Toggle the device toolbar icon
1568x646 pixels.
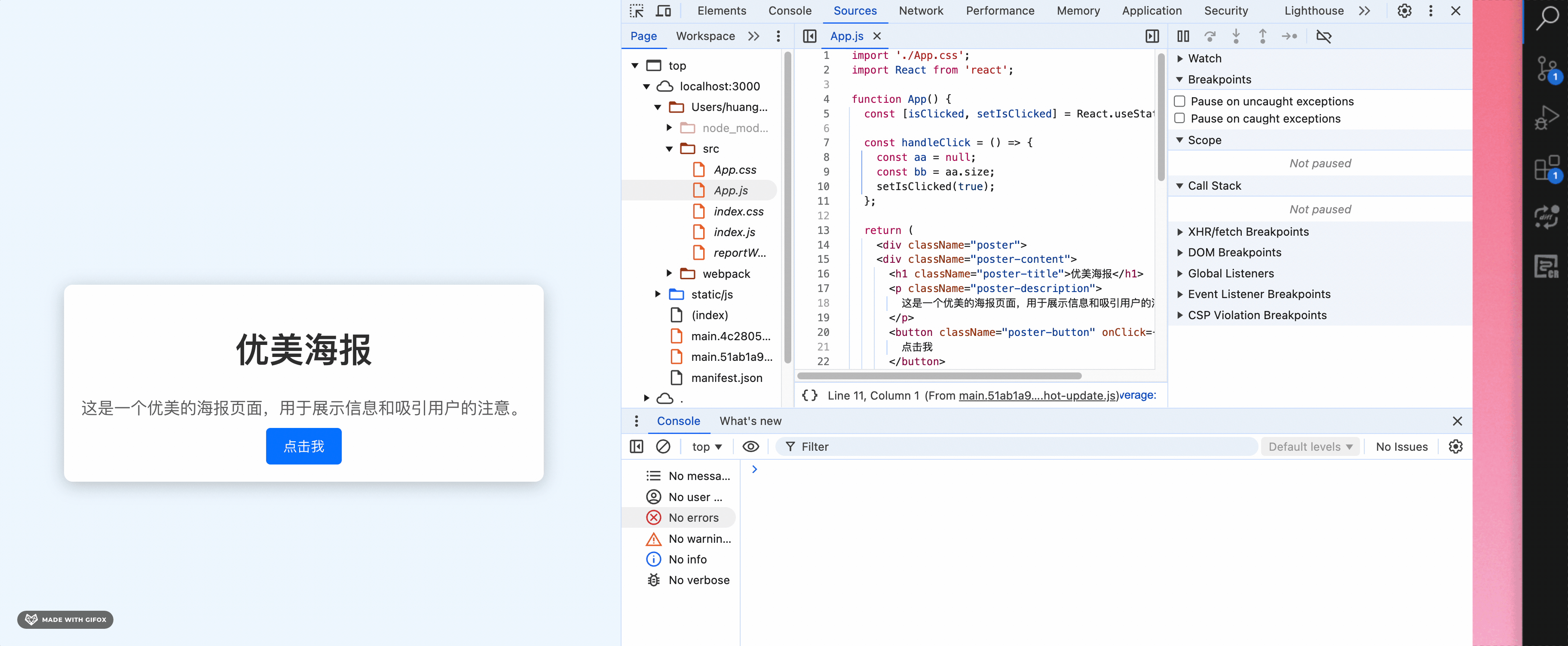(663, 11)
